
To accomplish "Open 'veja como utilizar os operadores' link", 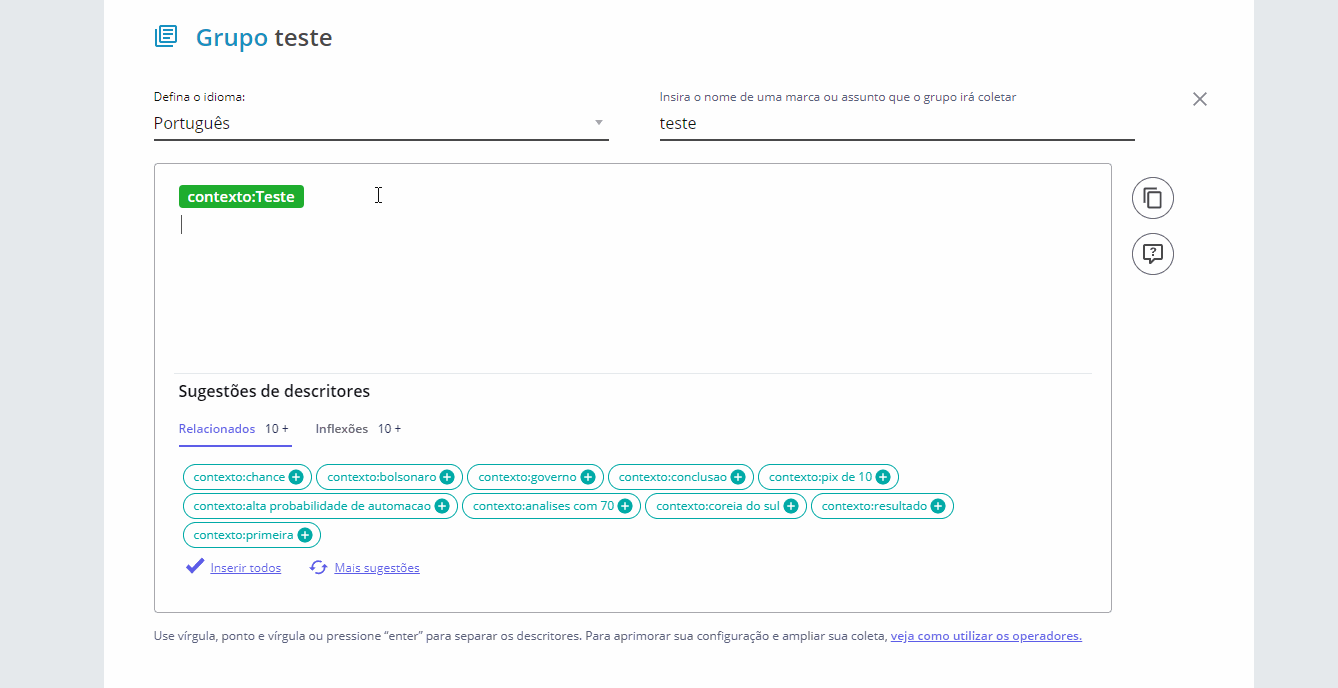I will 985,636.
